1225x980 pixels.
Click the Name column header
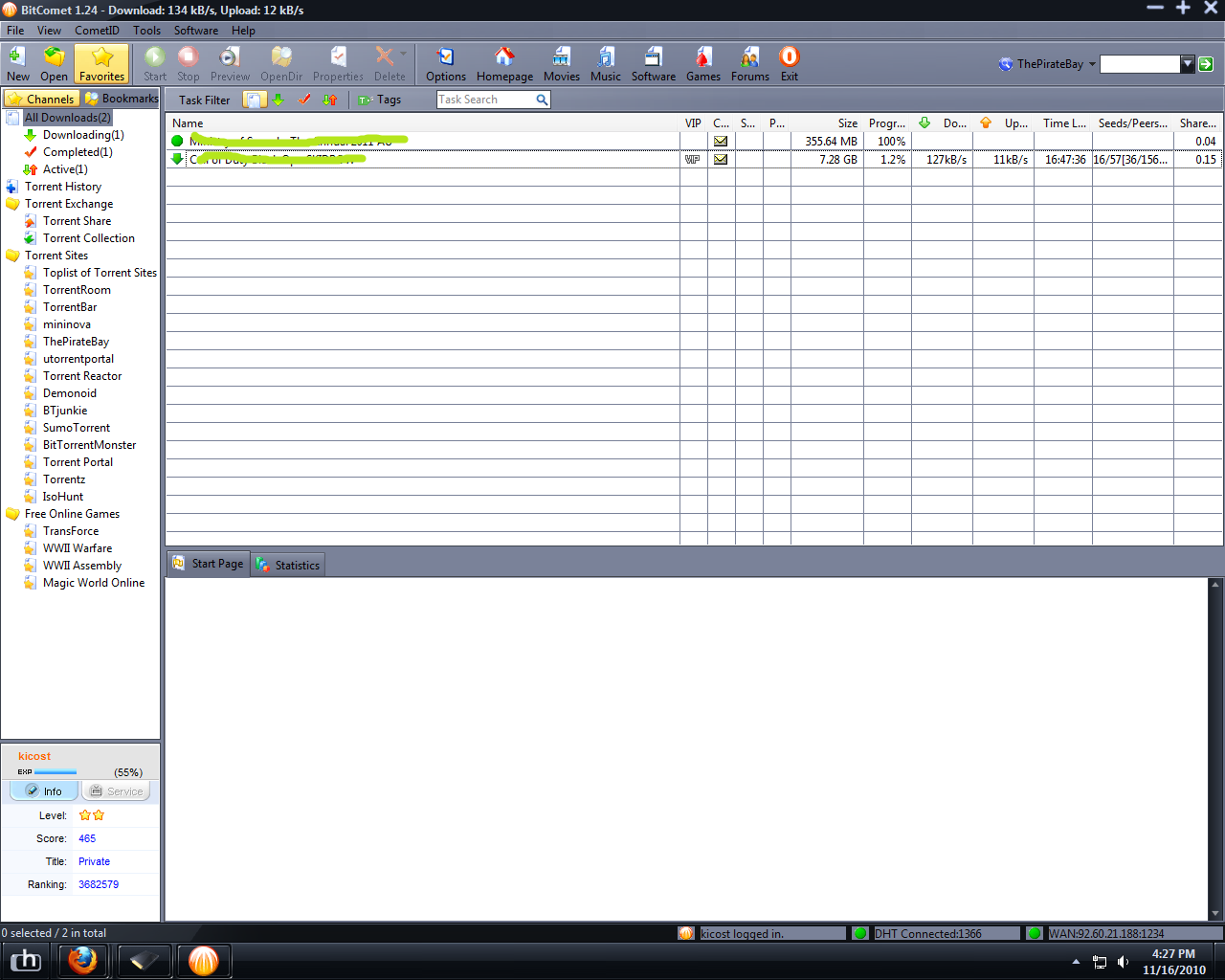pyautogui.click(x=423, y=123)
